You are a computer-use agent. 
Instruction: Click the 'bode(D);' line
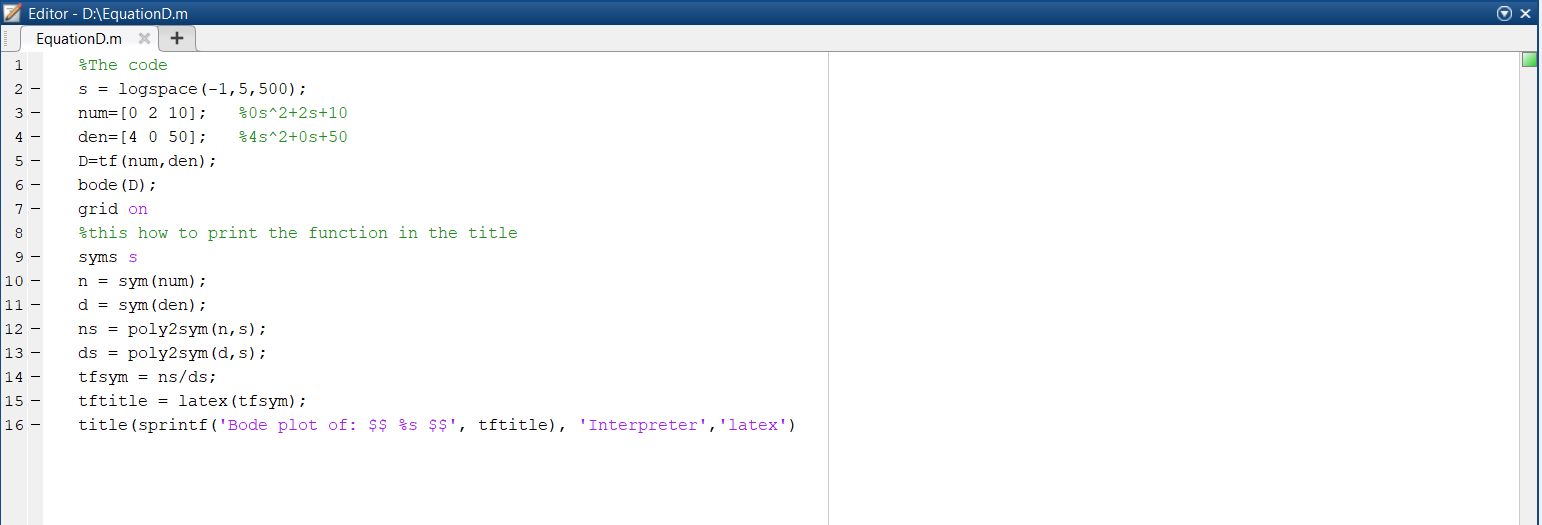click(118, 185)
